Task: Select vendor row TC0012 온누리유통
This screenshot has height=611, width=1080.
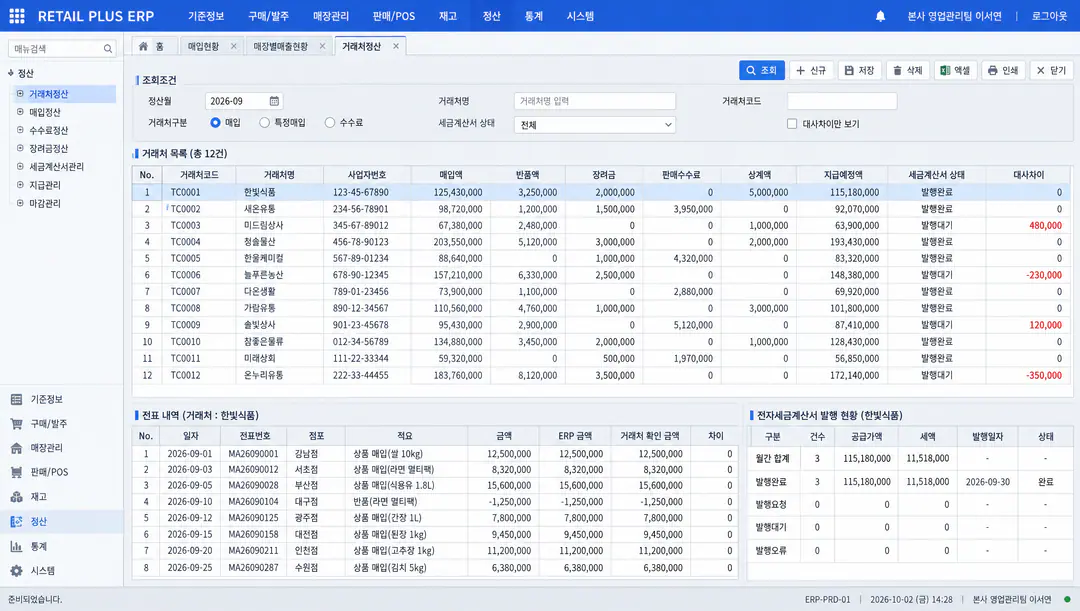Action: 601,375
